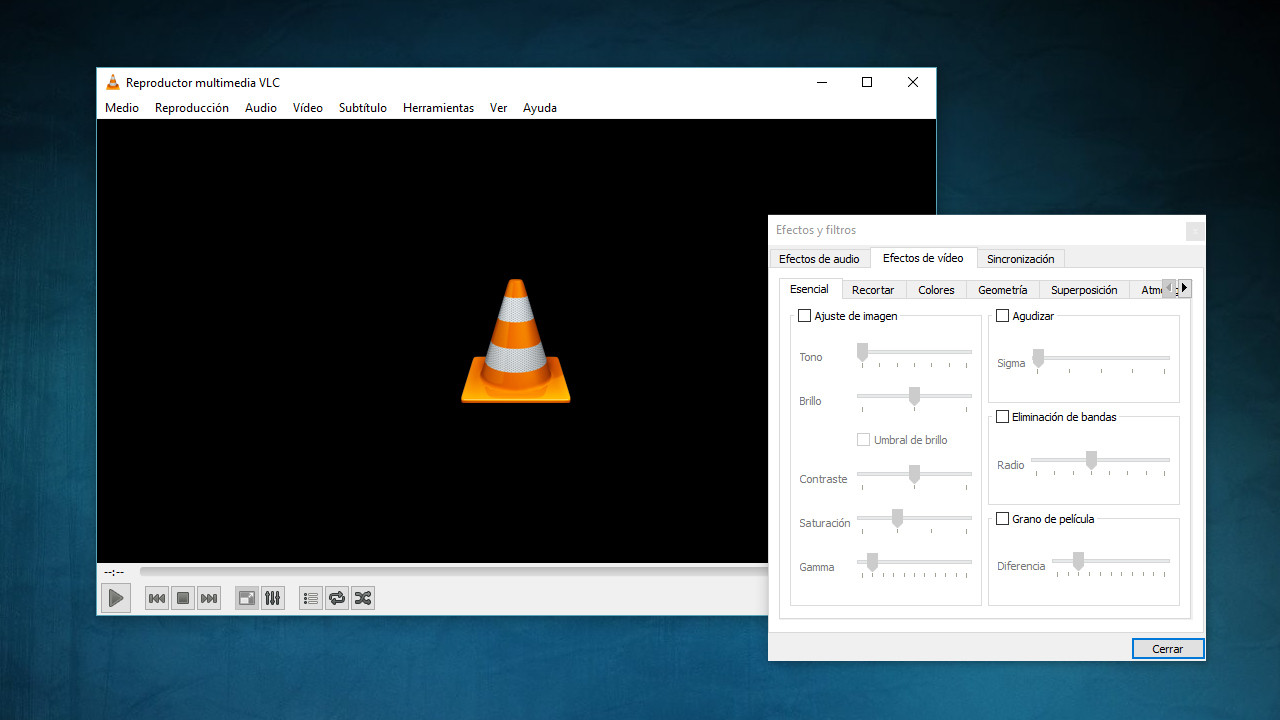This screenshot has height=720, width=1280.
Task: Click the left tab scroll arrow
Action: point(1168,287)
